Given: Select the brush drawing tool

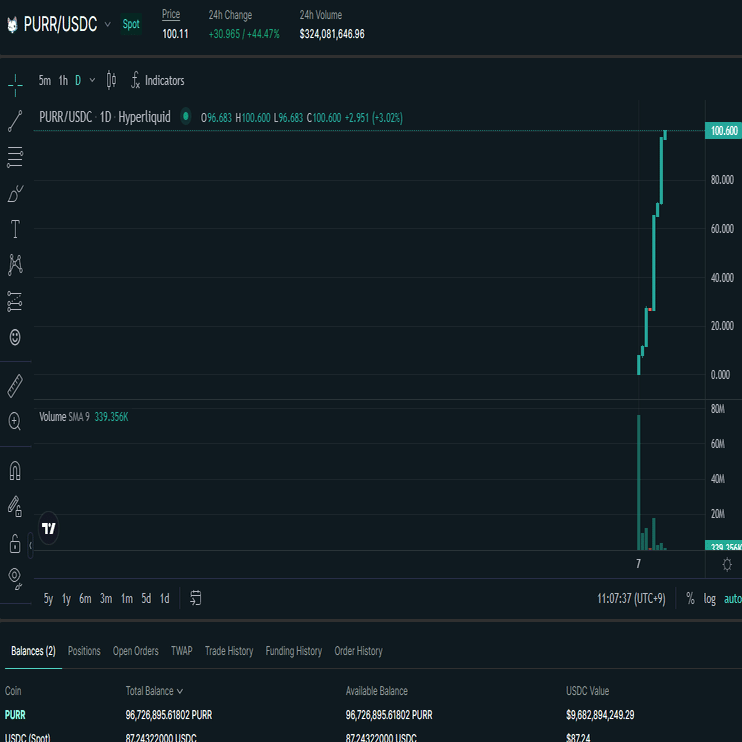Looking at the screenshot, I should tap(15, 194).
